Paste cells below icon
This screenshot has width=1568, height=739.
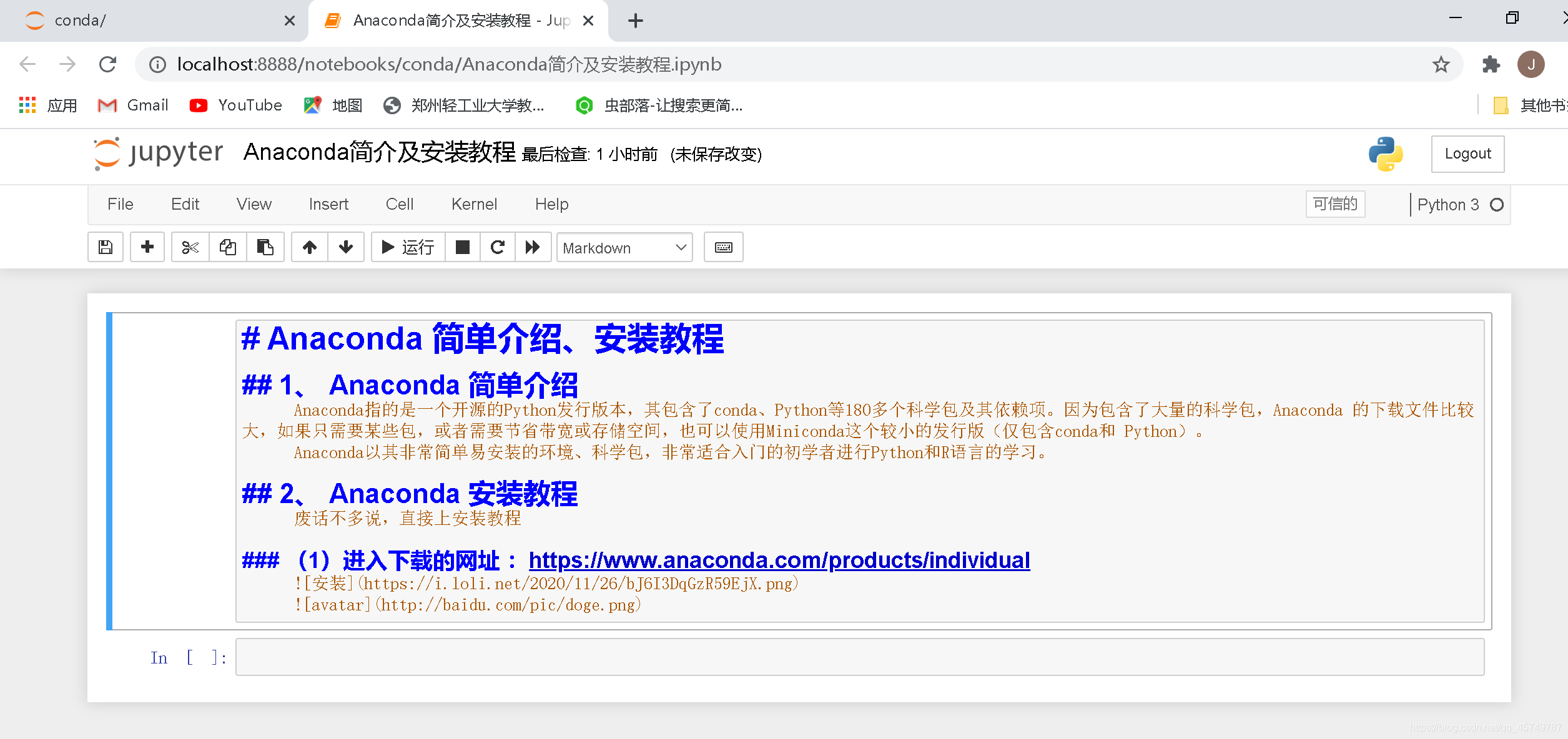coord(265,248)
